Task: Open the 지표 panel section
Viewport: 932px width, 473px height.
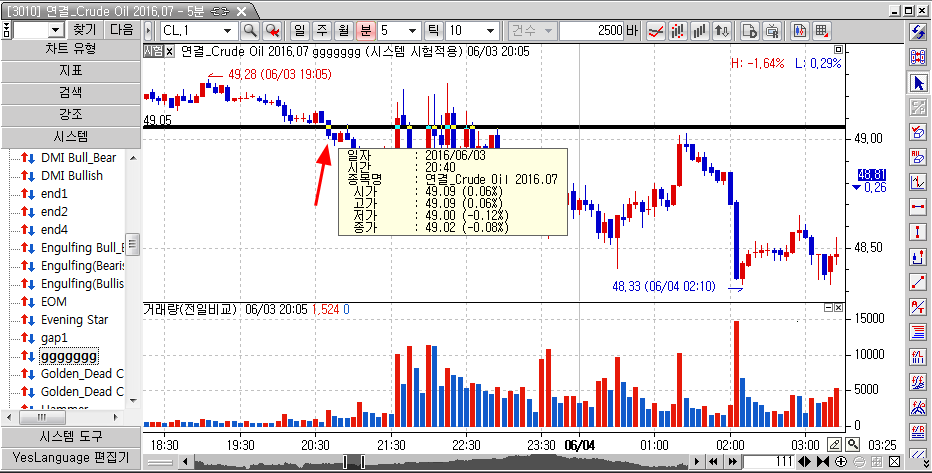Action: tap(70, 71)
